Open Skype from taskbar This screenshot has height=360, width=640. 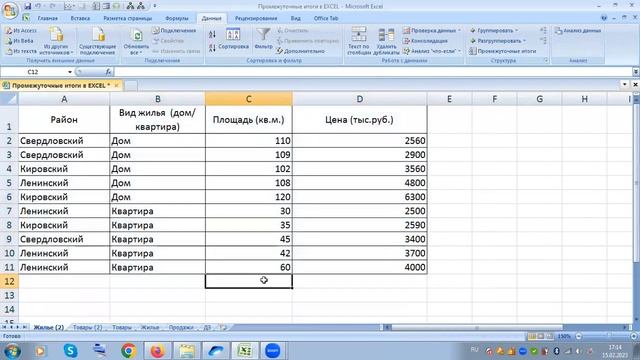tap(70, 351)
